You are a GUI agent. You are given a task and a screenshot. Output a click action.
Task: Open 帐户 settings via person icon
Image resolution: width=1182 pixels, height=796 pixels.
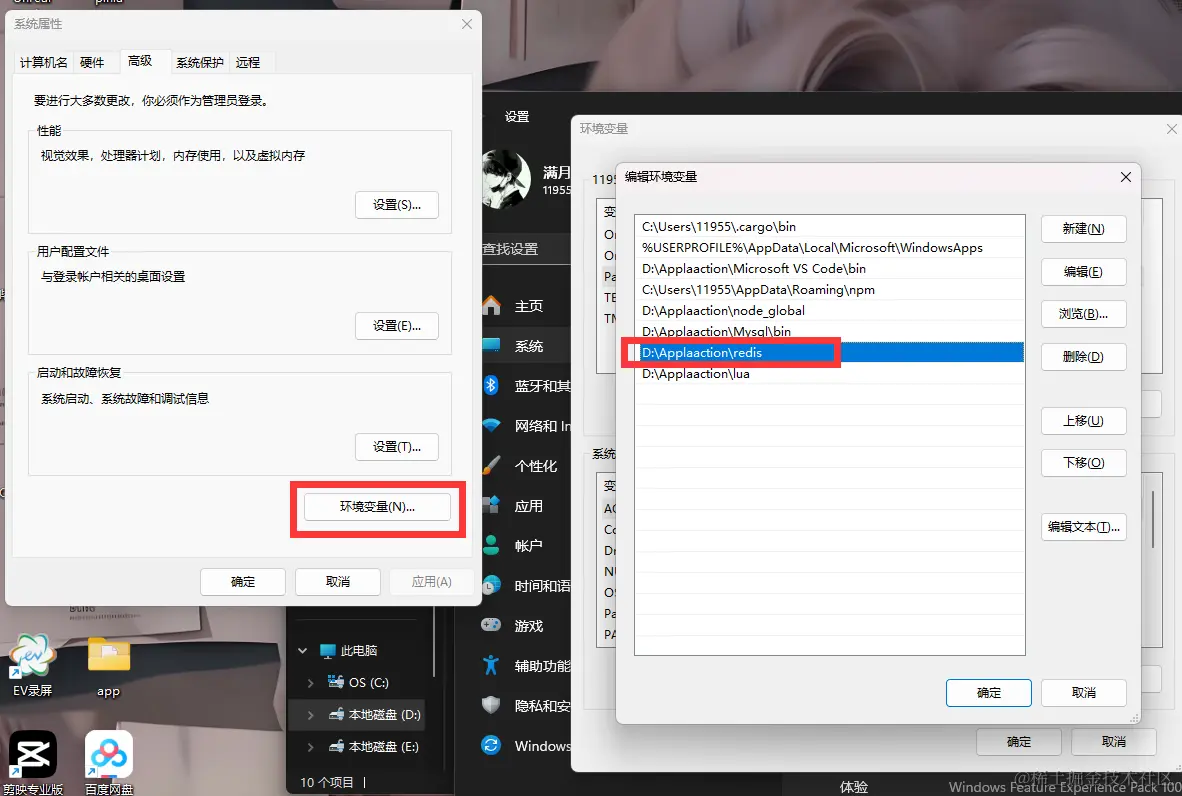491,545
